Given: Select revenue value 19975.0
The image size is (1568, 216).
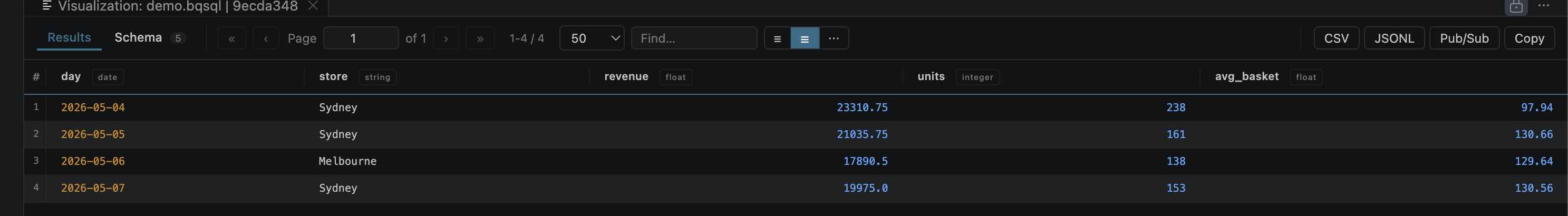Looking at the screenshot, I should pyautogui.click(x=865, y=188).
